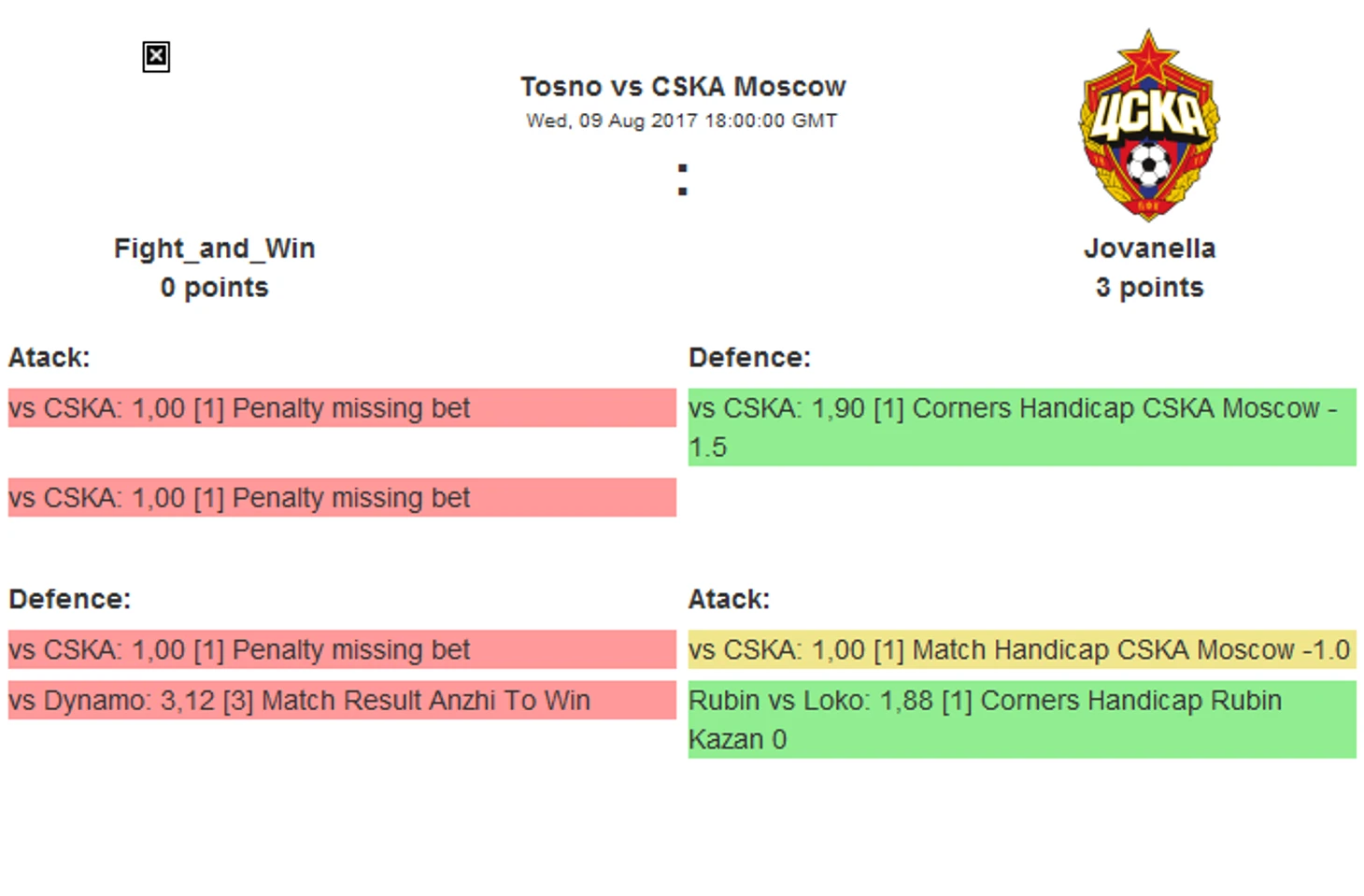Click Jovanella's Atack: heading

click(x=729, y=599)
